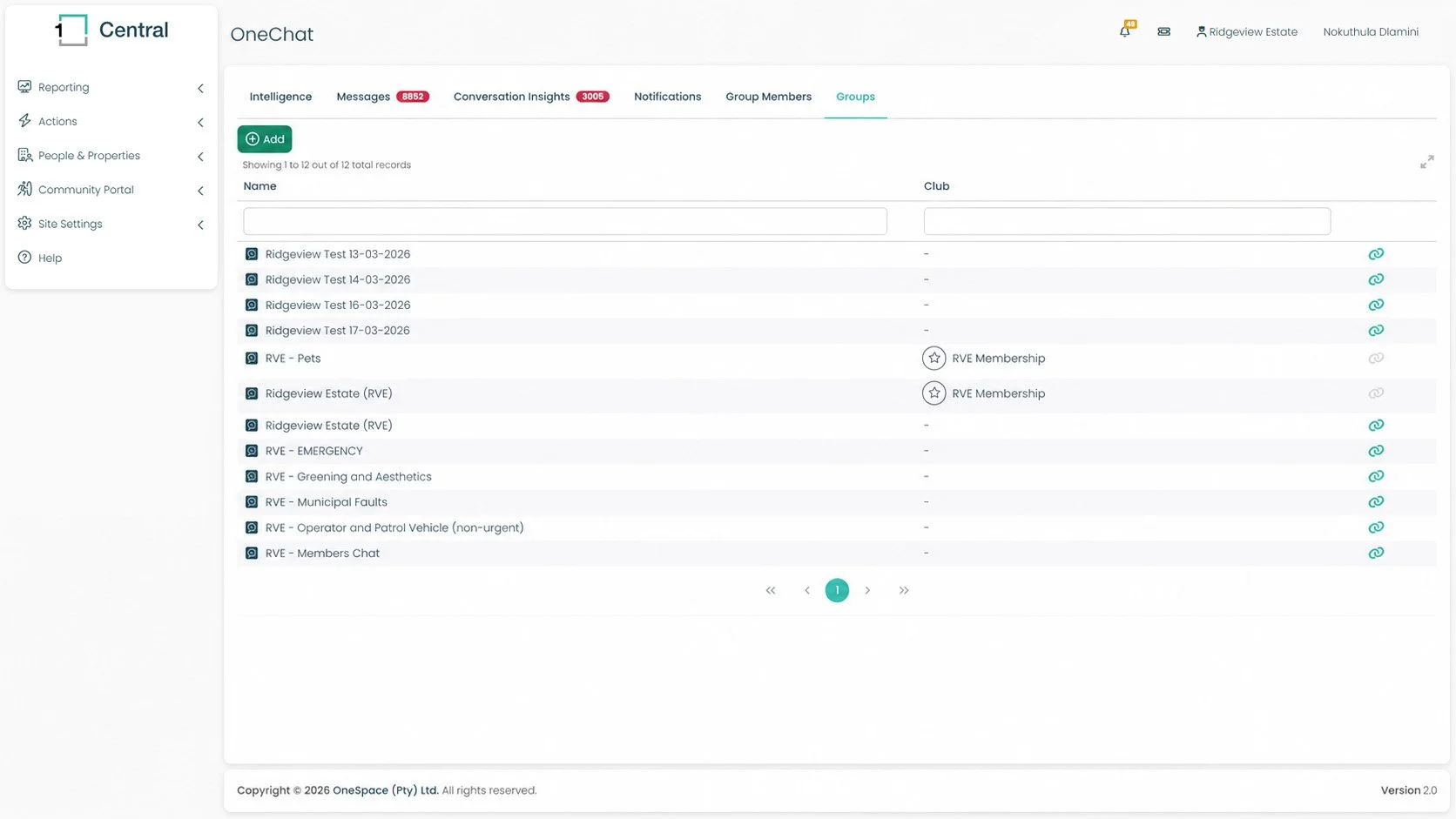Focus the Club filter input field
This screenshot has width=1456, height=819.
point(1127,221)
